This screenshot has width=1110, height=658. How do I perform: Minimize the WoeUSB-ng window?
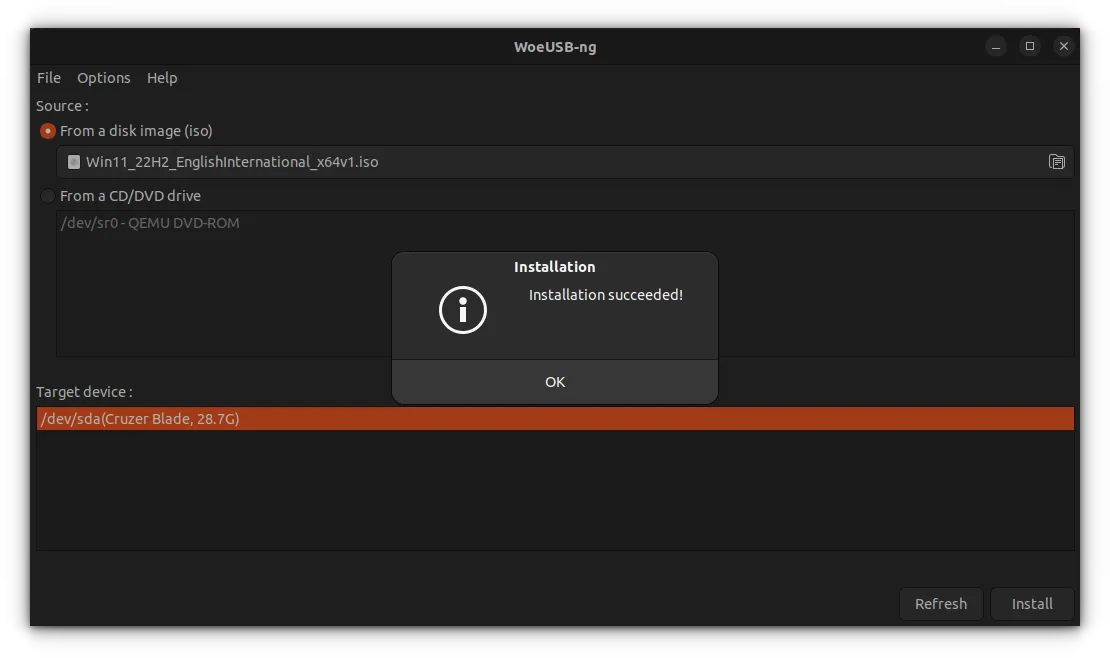coord(996,46)
